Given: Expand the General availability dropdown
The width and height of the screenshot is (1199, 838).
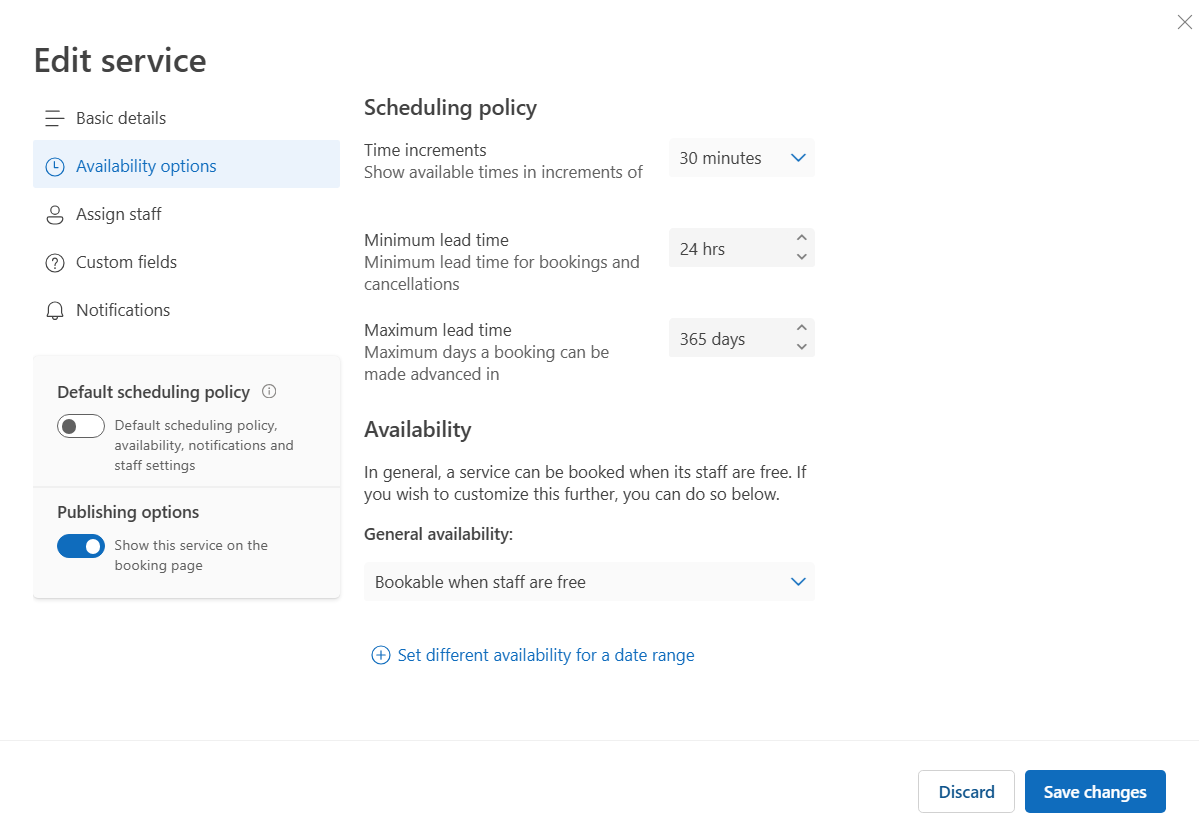Looking at the screenshot, I should [589, 582].
